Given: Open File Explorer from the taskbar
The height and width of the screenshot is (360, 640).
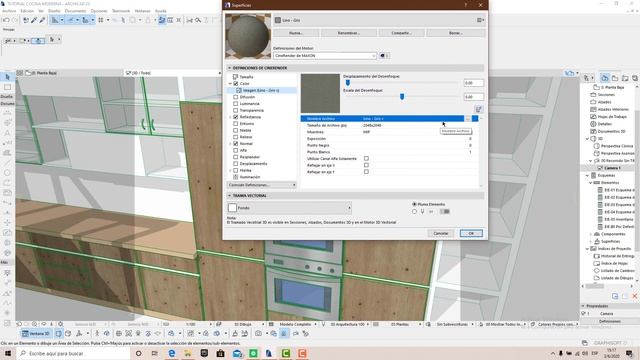Looking at the screenshot, I should (x=188, y=353).
